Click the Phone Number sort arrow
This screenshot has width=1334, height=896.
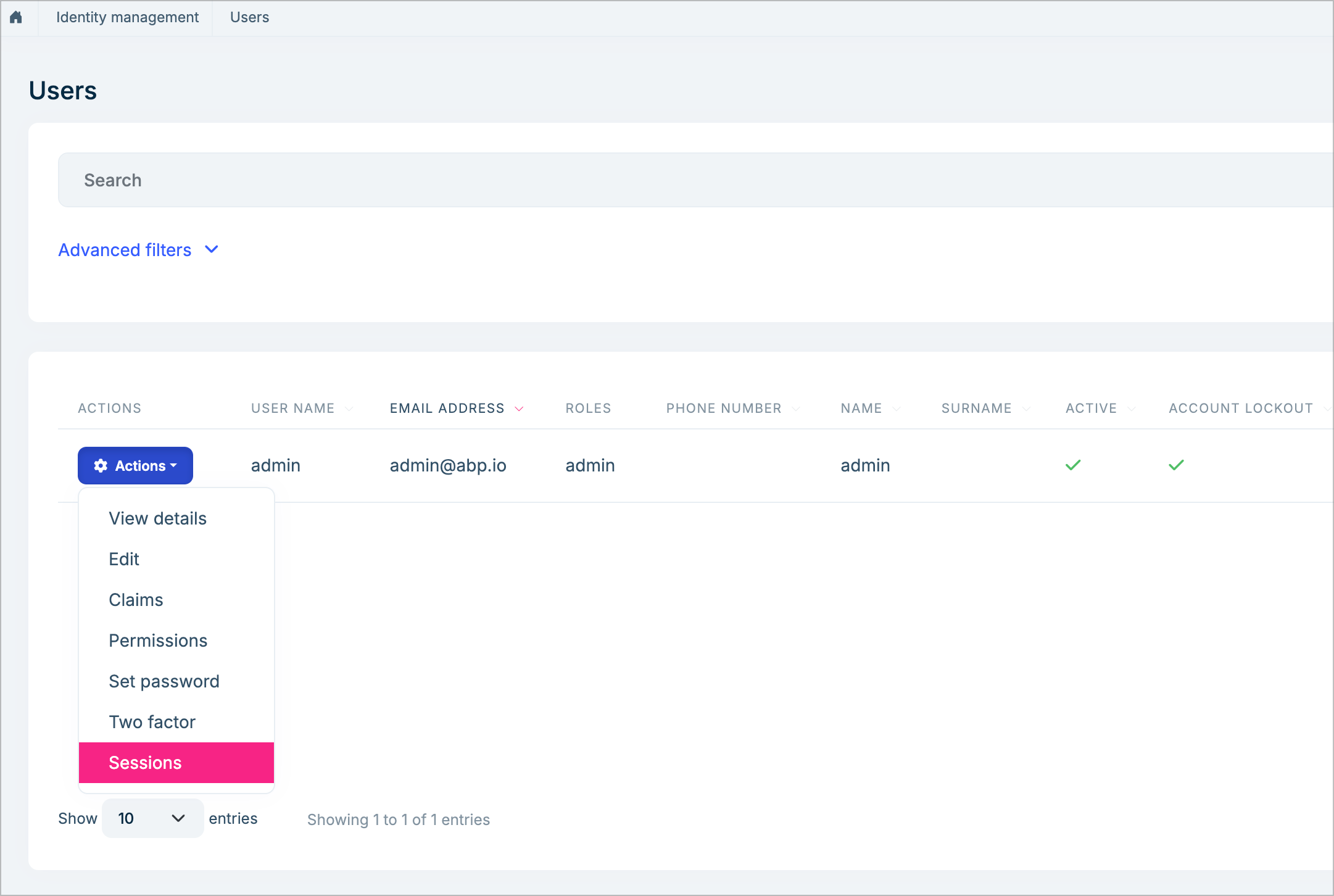tap(795, 408)
